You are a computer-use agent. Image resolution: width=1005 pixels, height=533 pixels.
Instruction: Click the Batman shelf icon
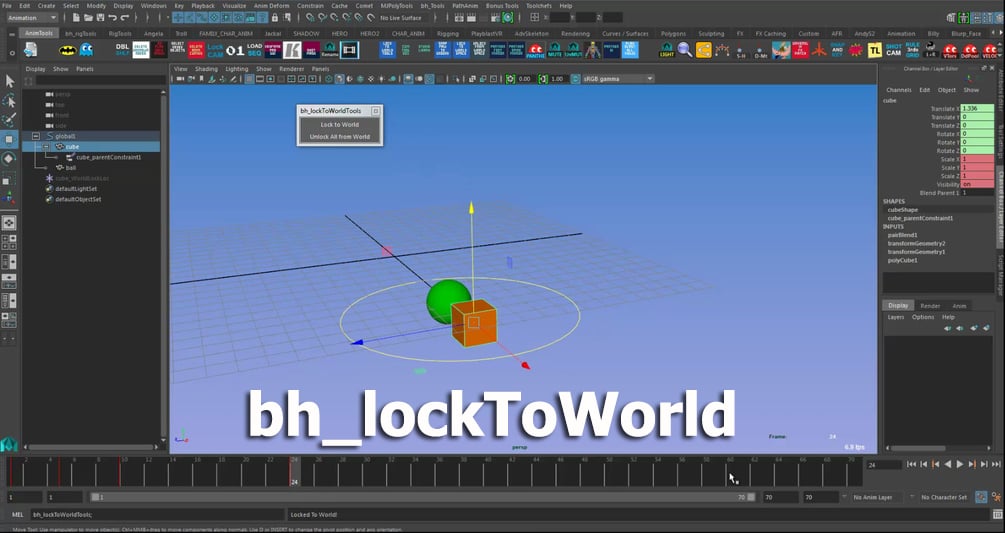coord(67,50)
